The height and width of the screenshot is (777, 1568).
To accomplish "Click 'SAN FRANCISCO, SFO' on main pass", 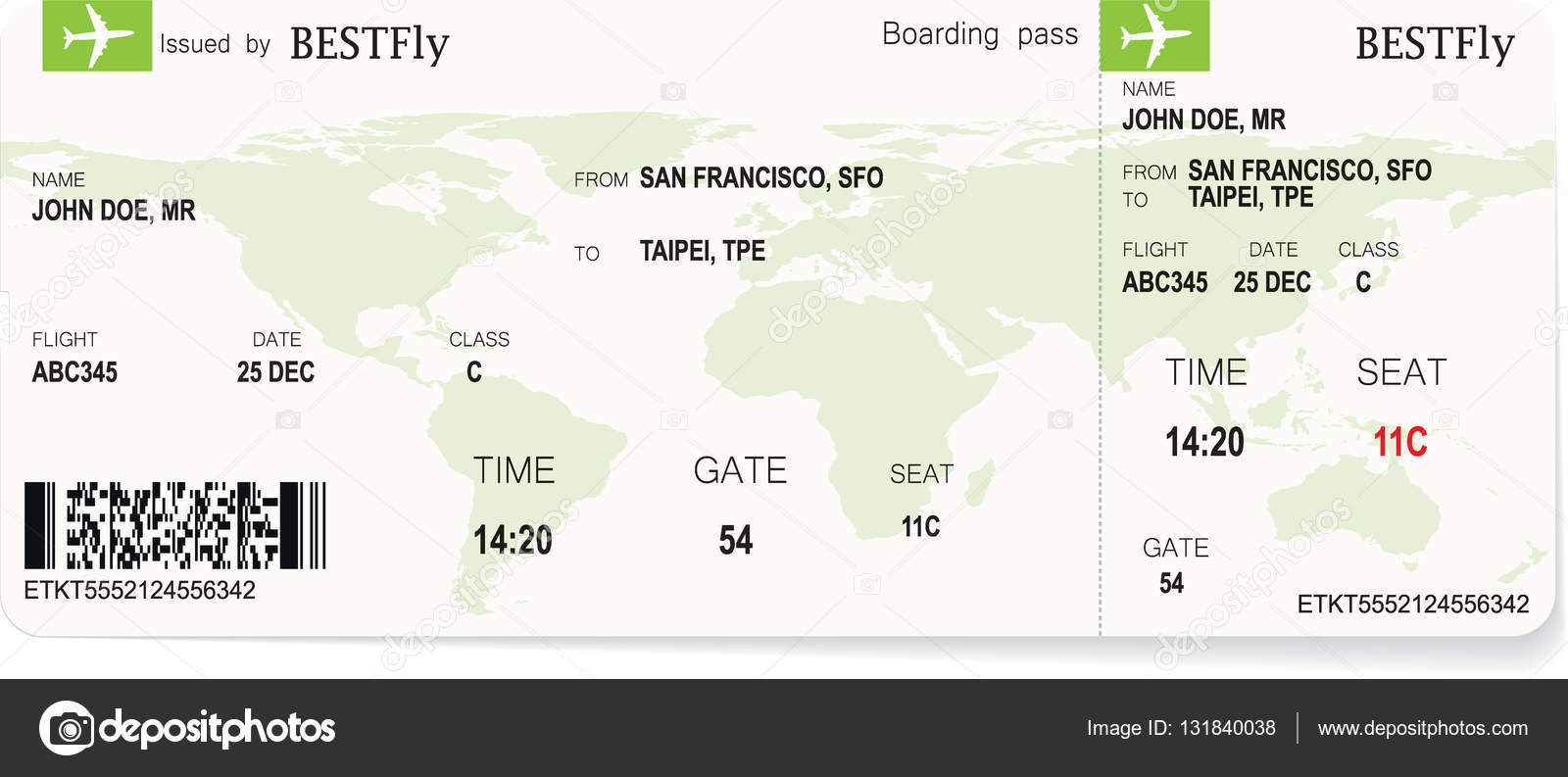I will (761, 177).
